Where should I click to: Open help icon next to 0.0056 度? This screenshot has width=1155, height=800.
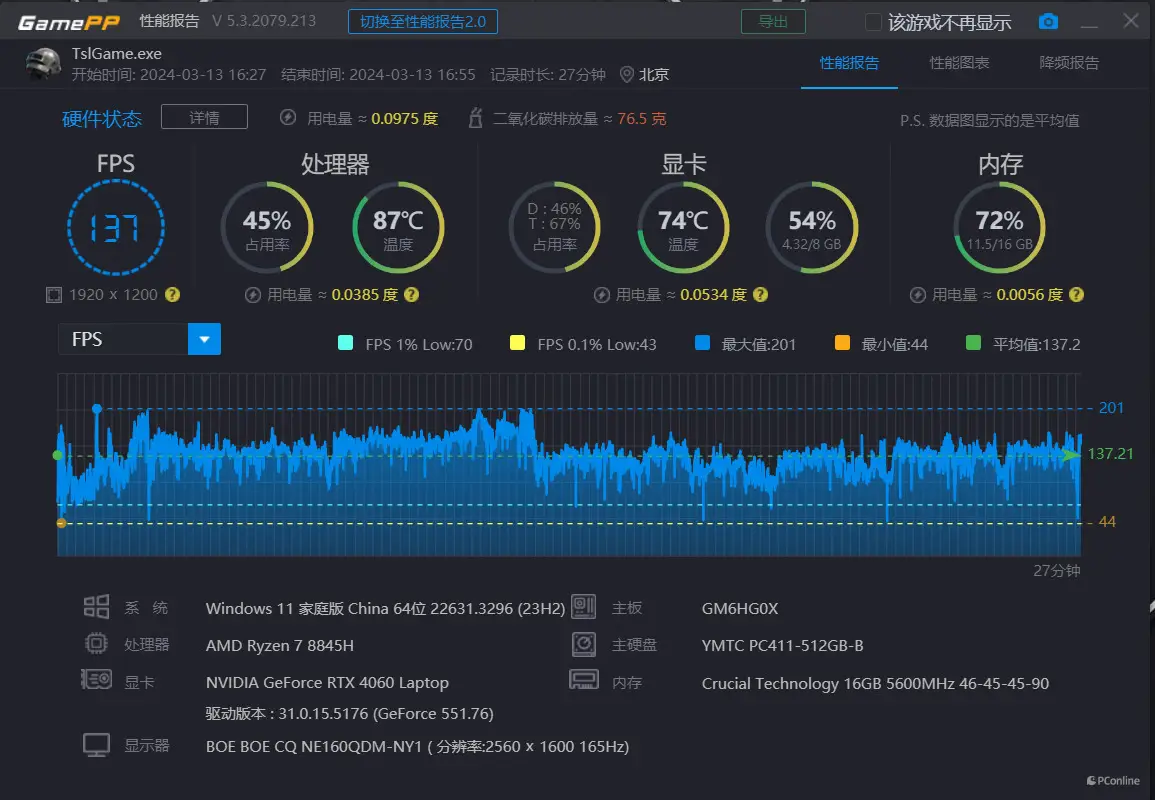pos(1076,295)
